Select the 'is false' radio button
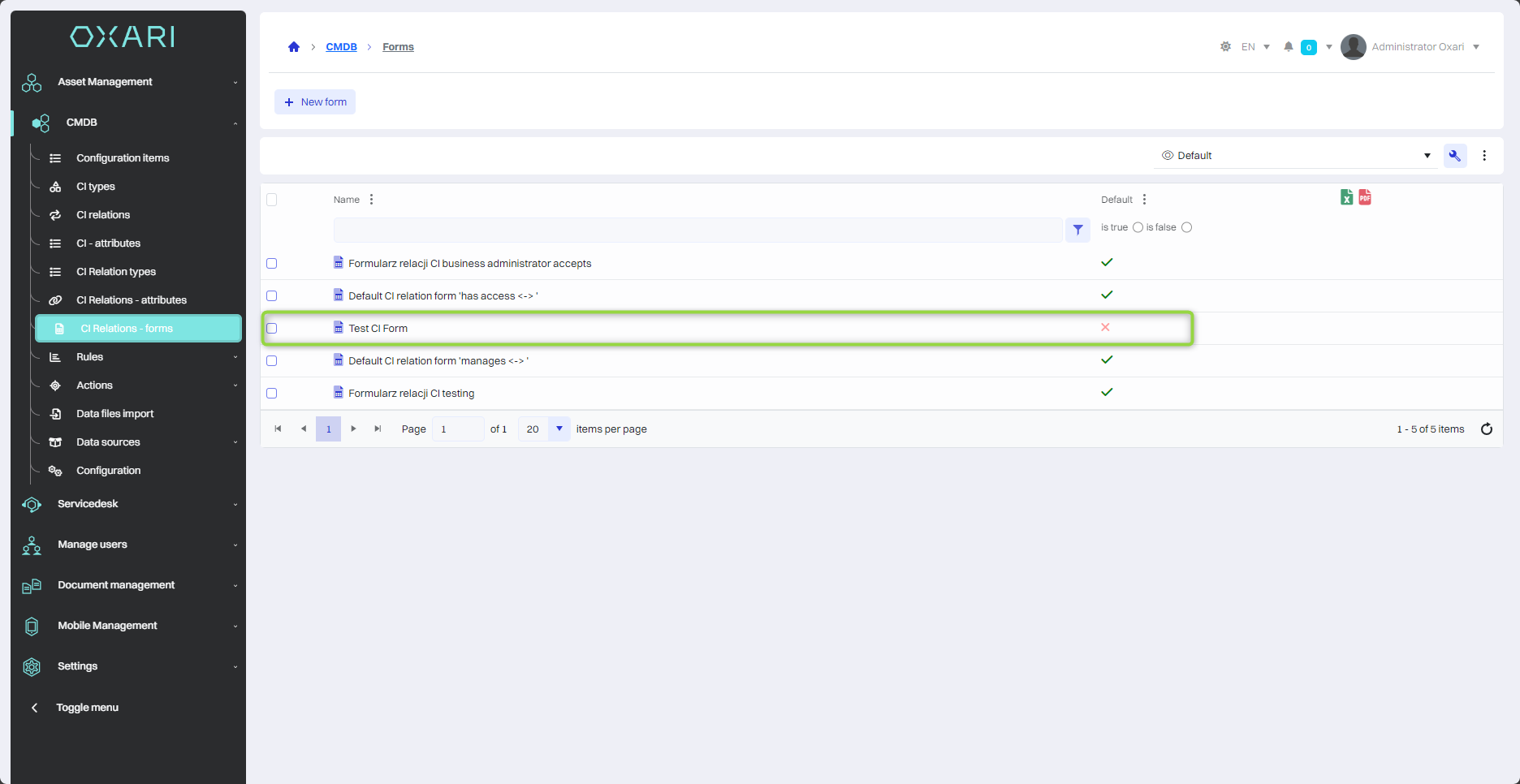The image size is (1520, 784). 1186,227
